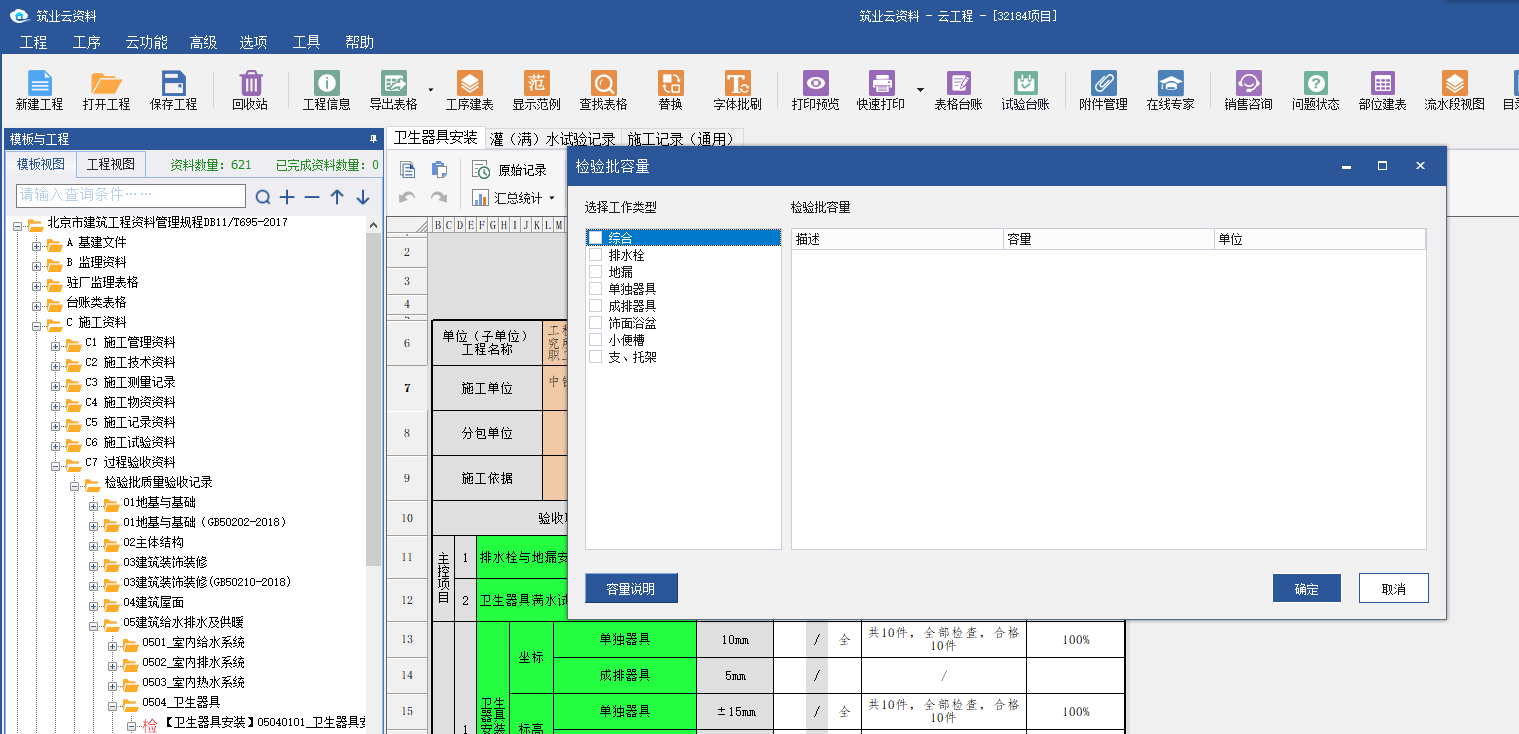Open the 云功能 menu
Image resolution: width=1519 pixels, height=734 pixels.
[146, 42]
